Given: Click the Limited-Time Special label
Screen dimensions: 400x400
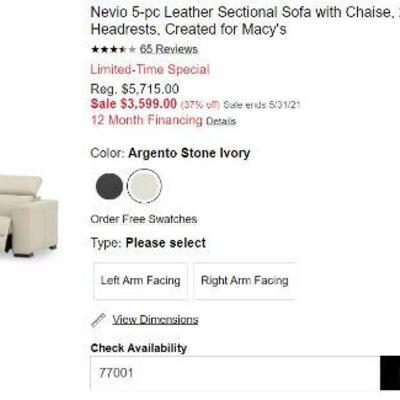Looking at the screenshot, I should 150,70.
